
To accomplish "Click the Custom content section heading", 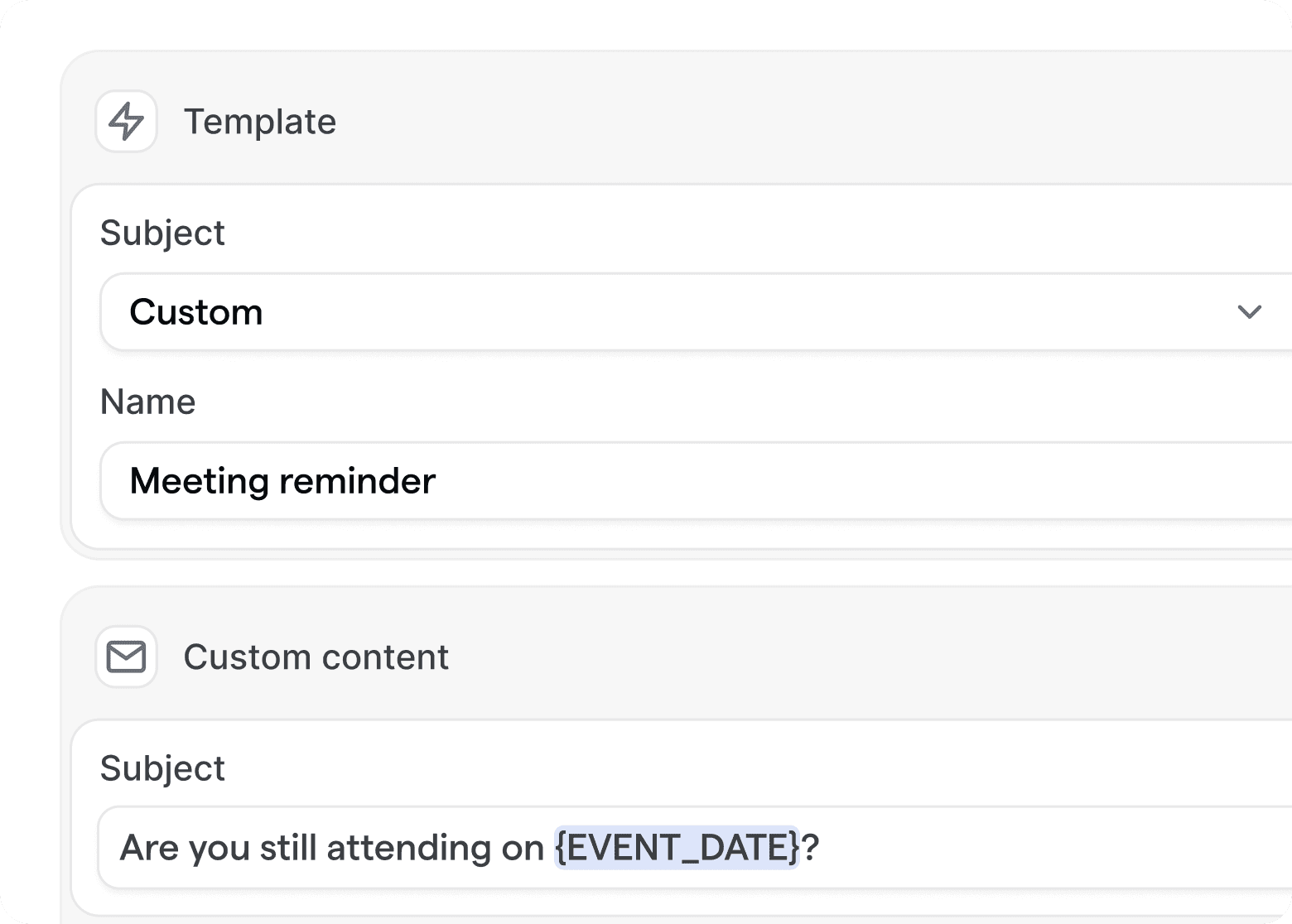I will click(x=316, y=657).
